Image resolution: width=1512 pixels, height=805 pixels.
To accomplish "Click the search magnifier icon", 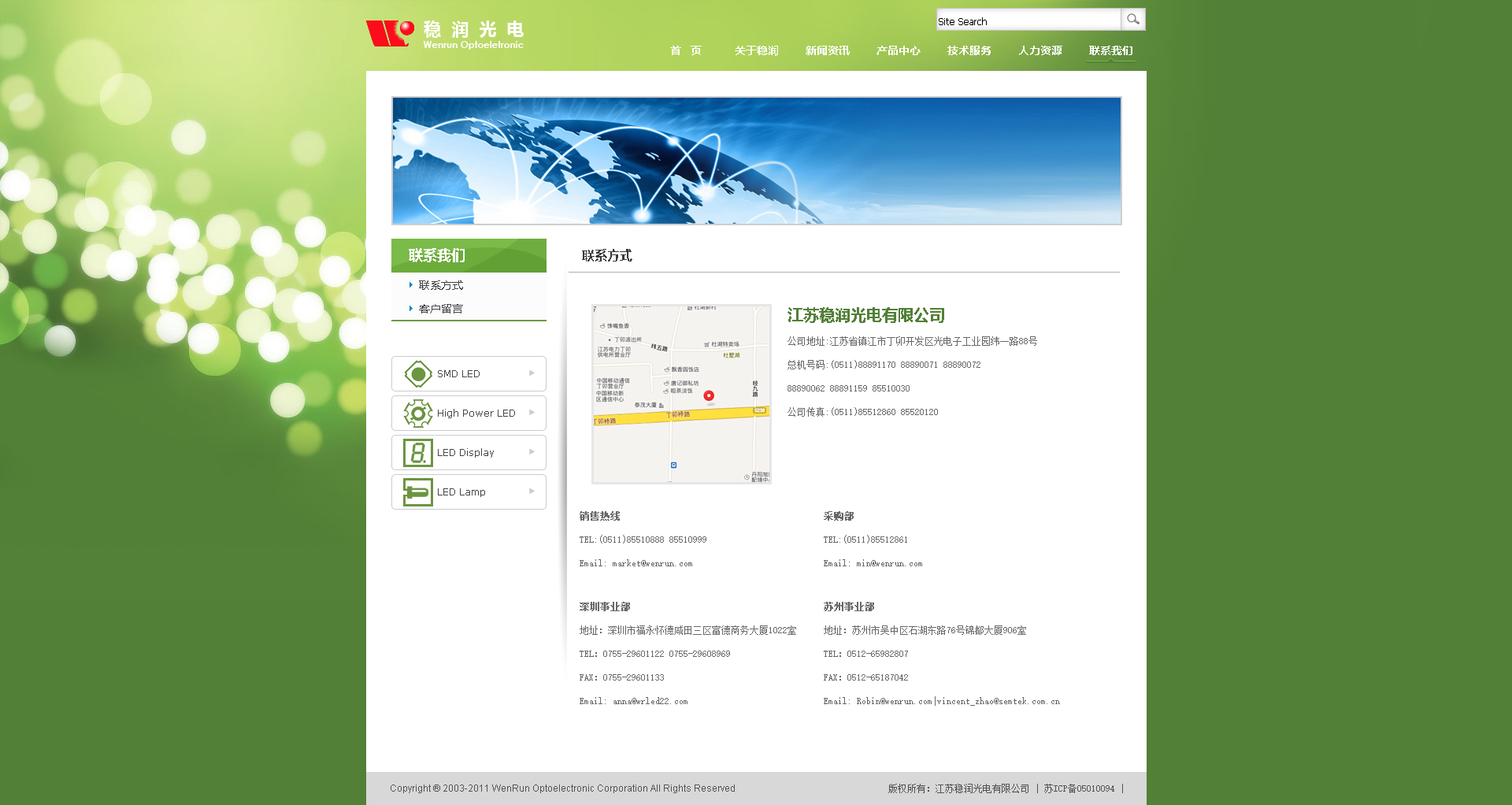I will pos(1132,20).
